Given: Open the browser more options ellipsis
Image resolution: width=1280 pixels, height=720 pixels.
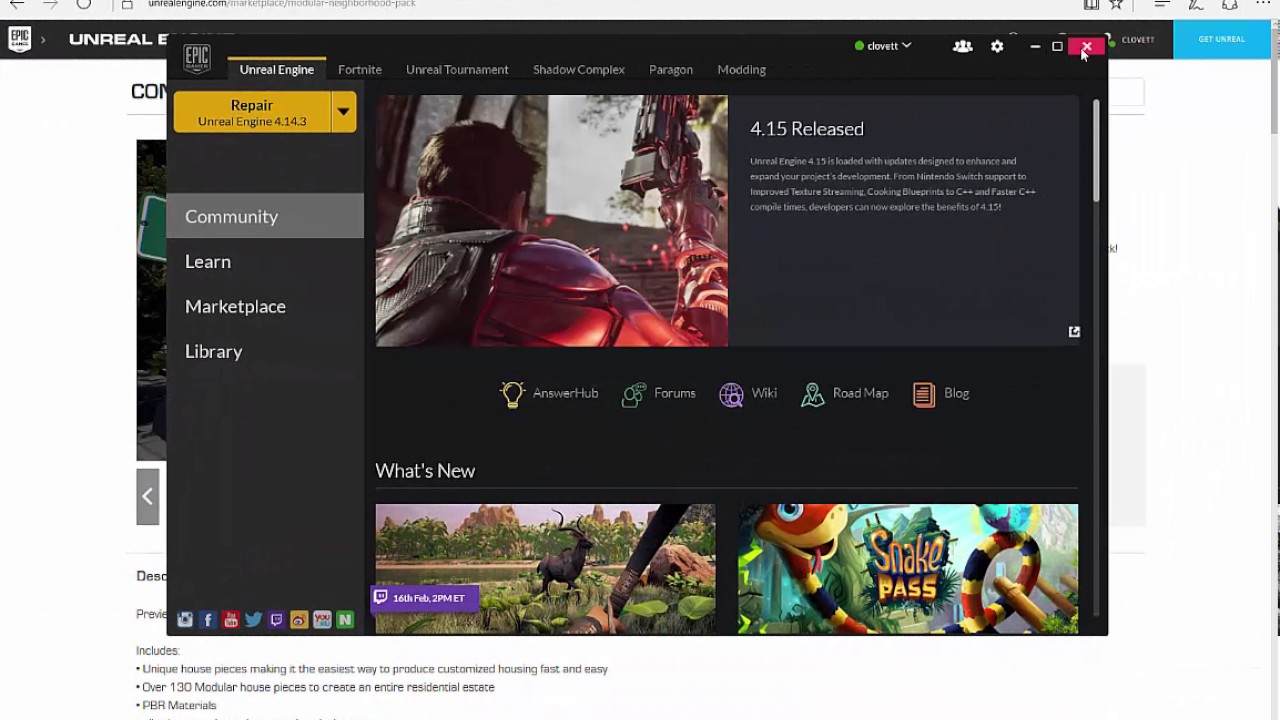Looking at the screenshot, I should coord(1263,4).
